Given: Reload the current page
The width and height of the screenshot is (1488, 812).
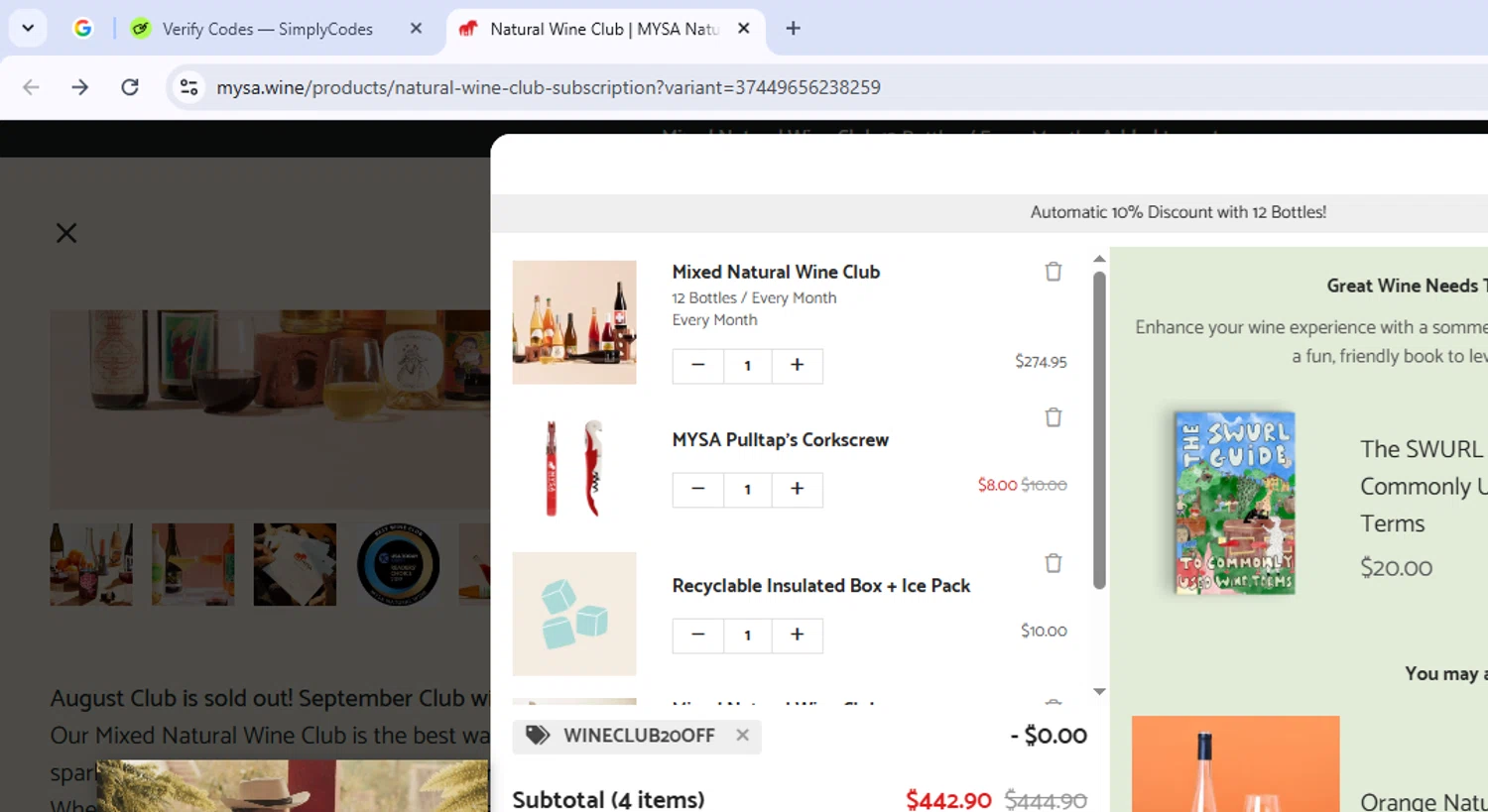Looking at the screenshot, I should (x=130, y=87).
